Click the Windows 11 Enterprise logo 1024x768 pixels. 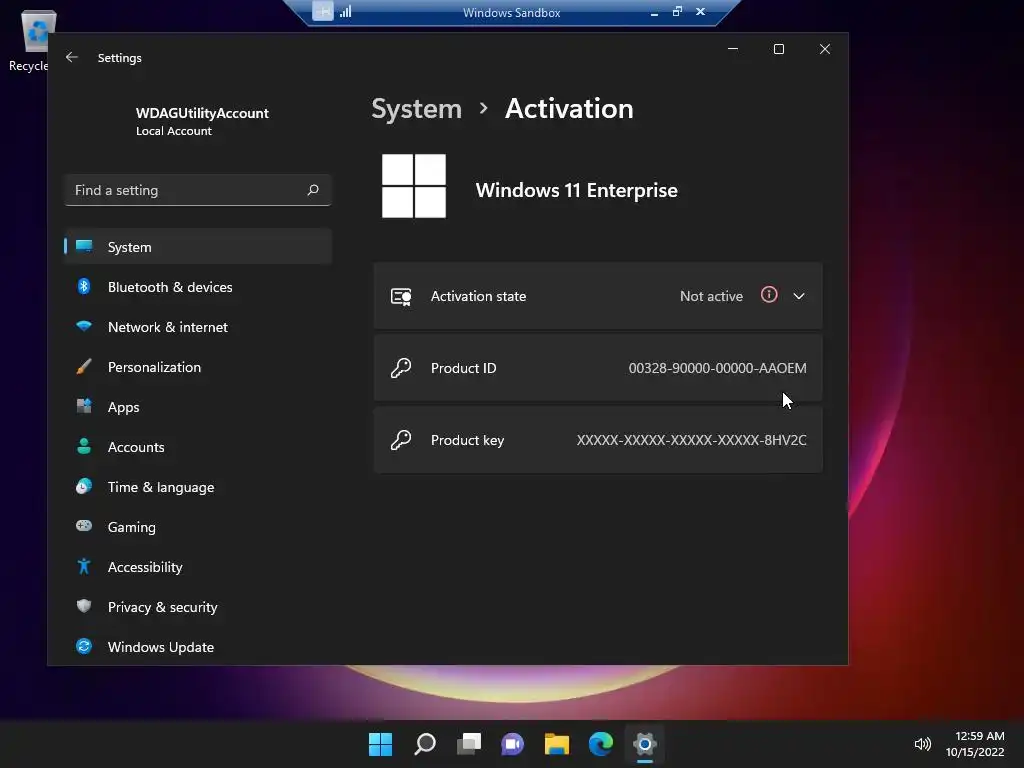pos(414,186)
